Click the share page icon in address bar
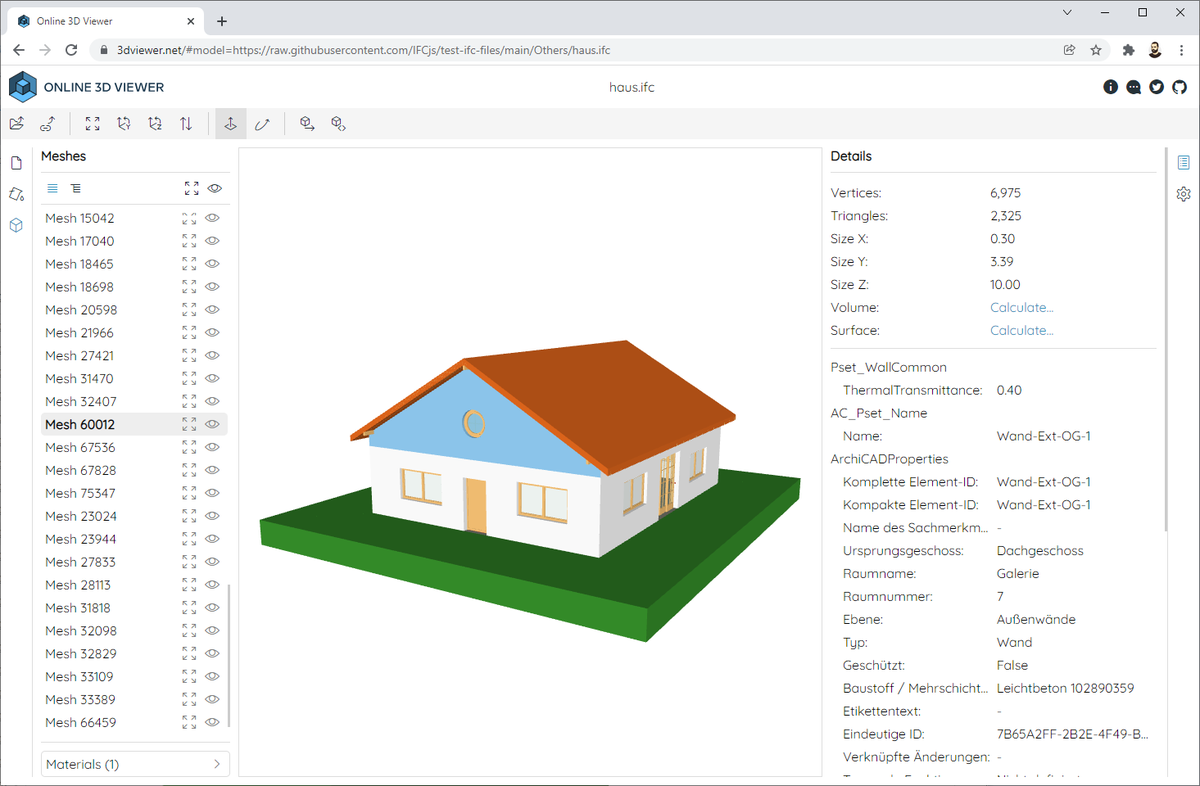This screenshot has height=786, width=1200. (1069, 49)
